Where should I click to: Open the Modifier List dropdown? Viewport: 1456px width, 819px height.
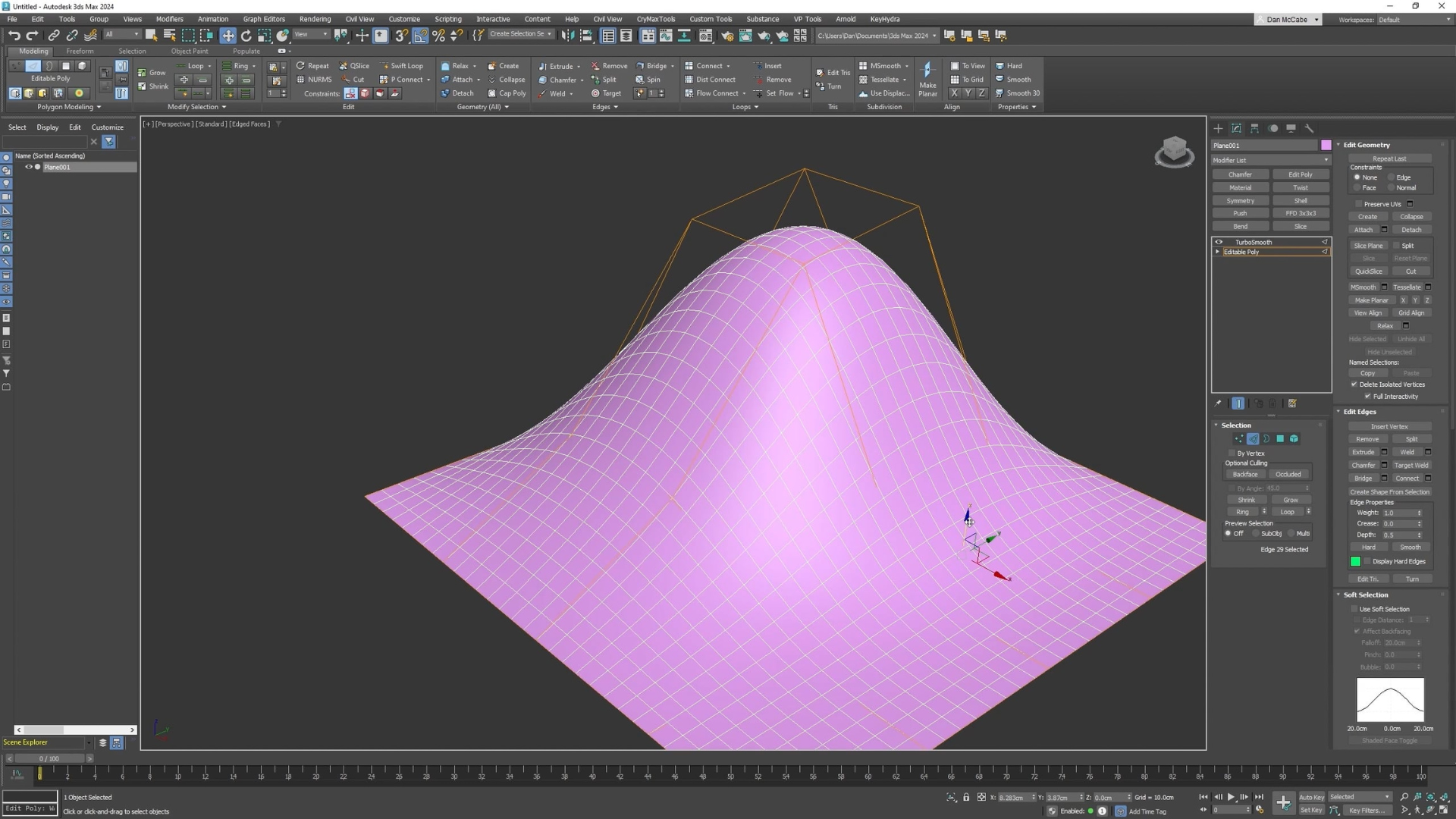[1270, 160]
